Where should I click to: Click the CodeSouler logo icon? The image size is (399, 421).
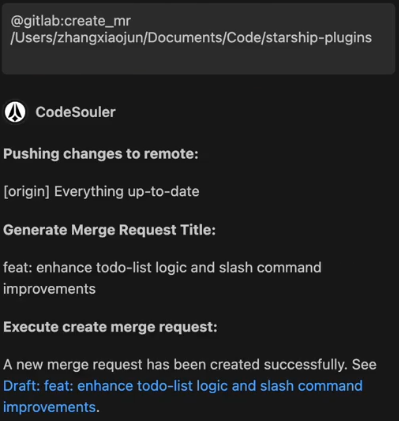(x=15, y=112)
